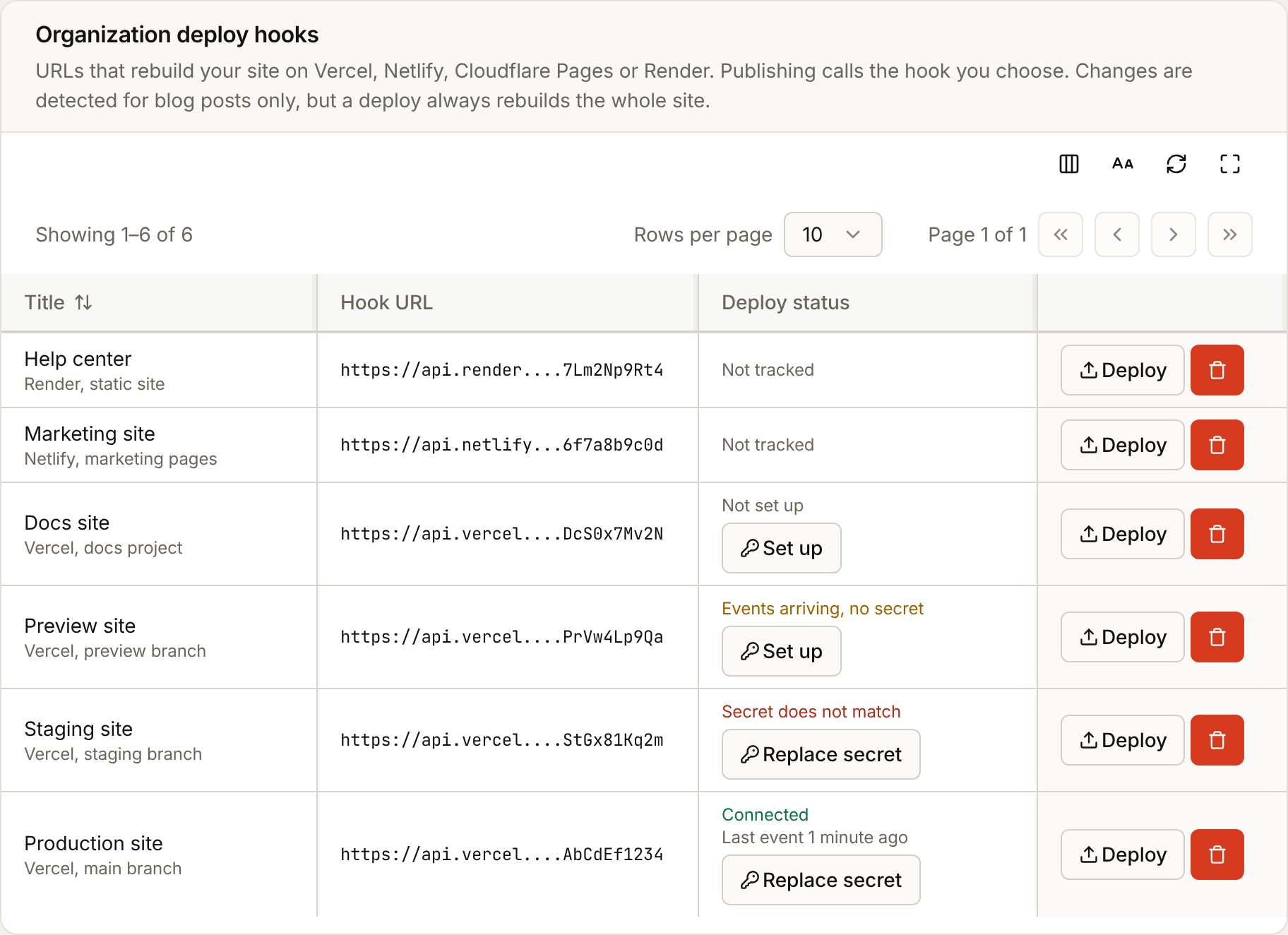Screen dimensions: 1288x935
Task: Jump to the last page
Action: [1230, 234]
